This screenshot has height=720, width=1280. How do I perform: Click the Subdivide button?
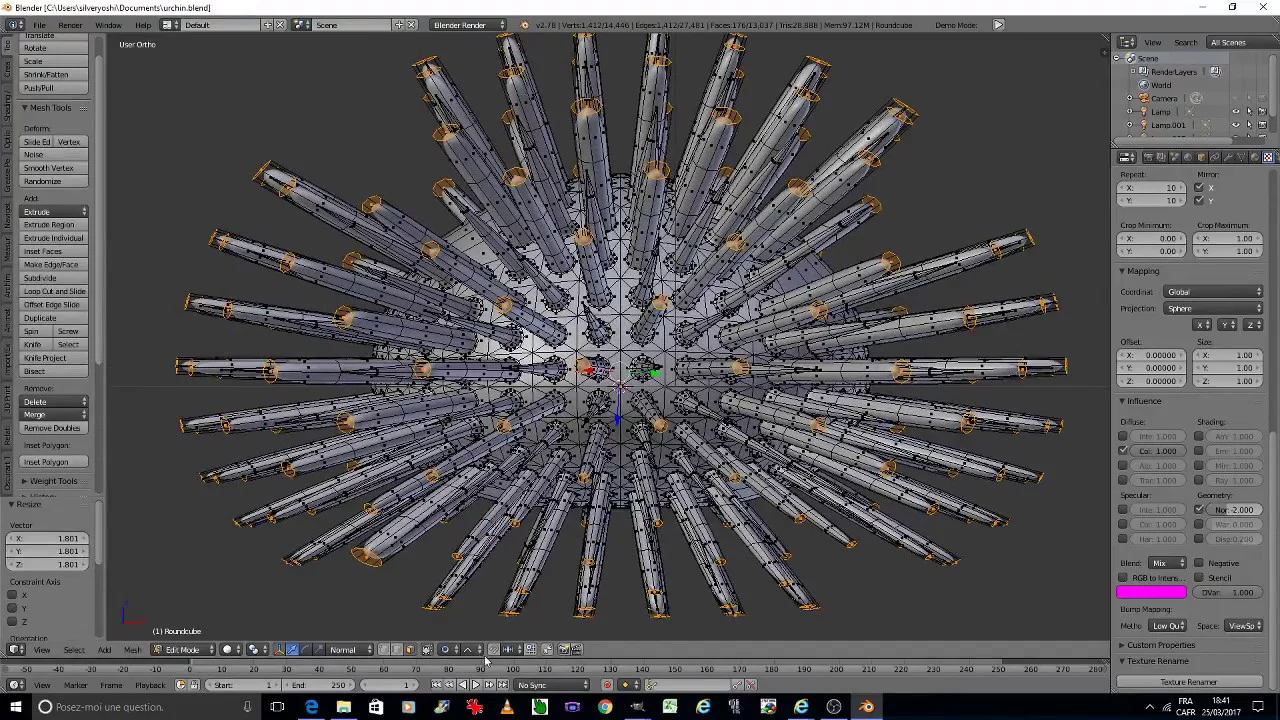click(x=55, y=278)
